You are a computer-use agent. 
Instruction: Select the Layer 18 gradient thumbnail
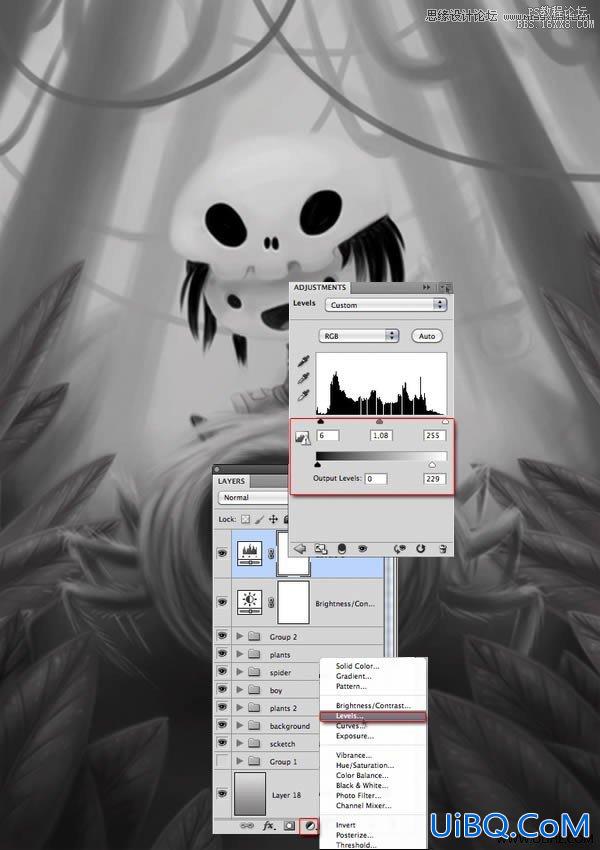[250, 794]
